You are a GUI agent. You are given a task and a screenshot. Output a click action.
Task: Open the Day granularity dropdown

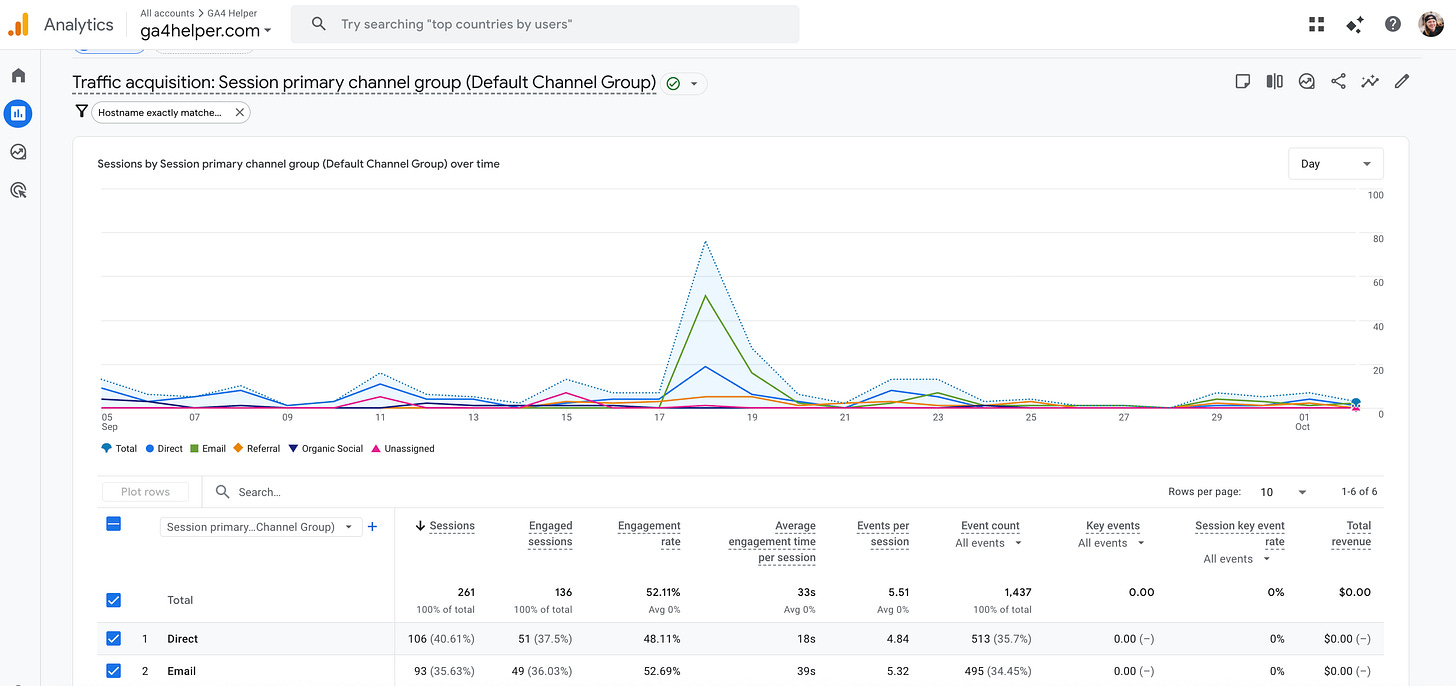pos(1336,164)
